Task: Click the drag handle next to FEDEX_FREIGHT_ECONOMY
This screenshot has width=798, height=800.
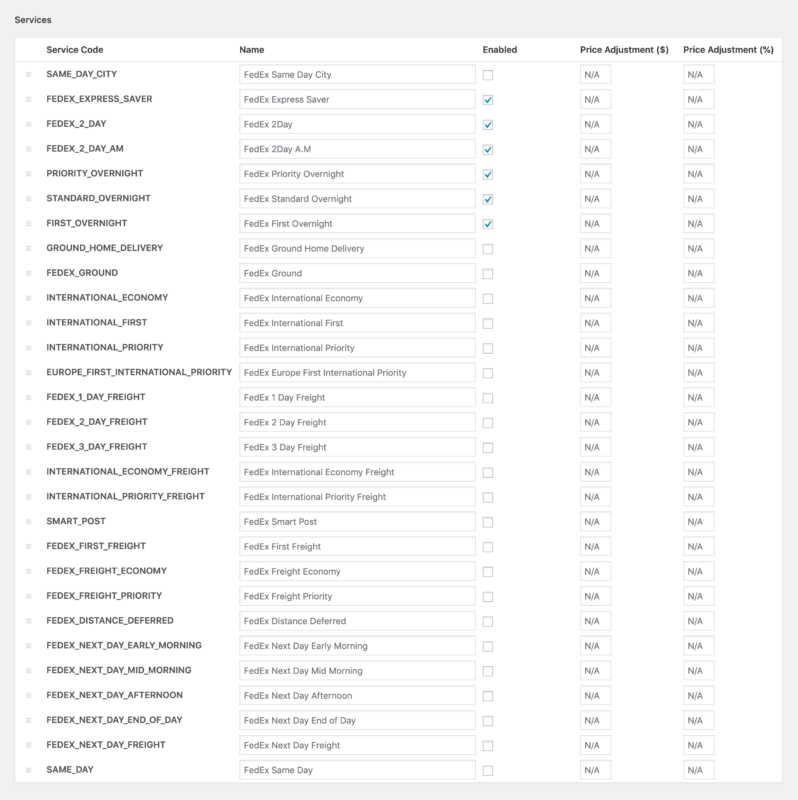Action: [x=30, y=571]
